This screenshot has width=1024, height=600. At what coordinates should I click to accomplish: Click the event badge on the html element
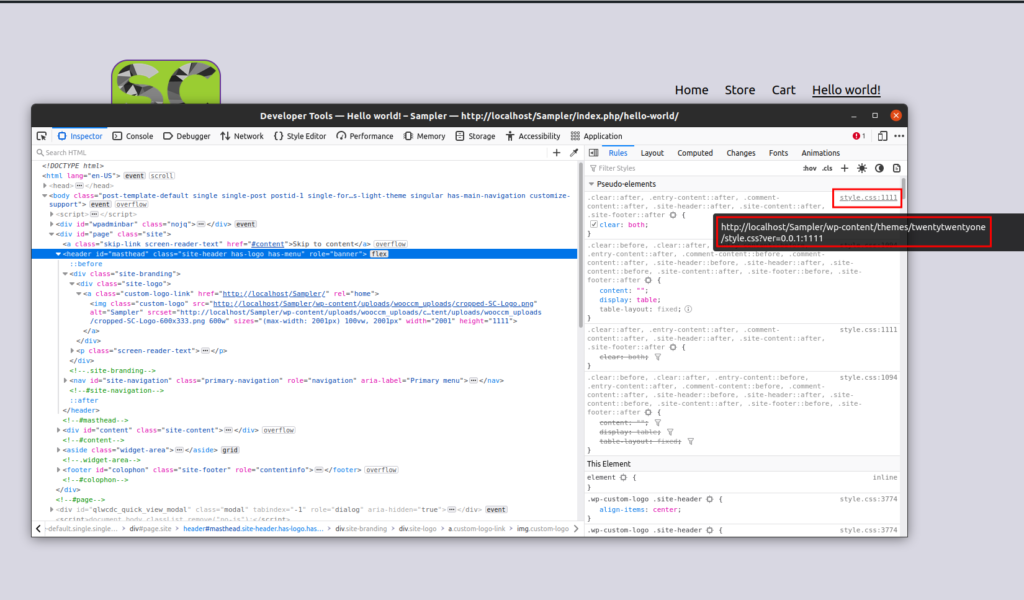tap(135, 176)
